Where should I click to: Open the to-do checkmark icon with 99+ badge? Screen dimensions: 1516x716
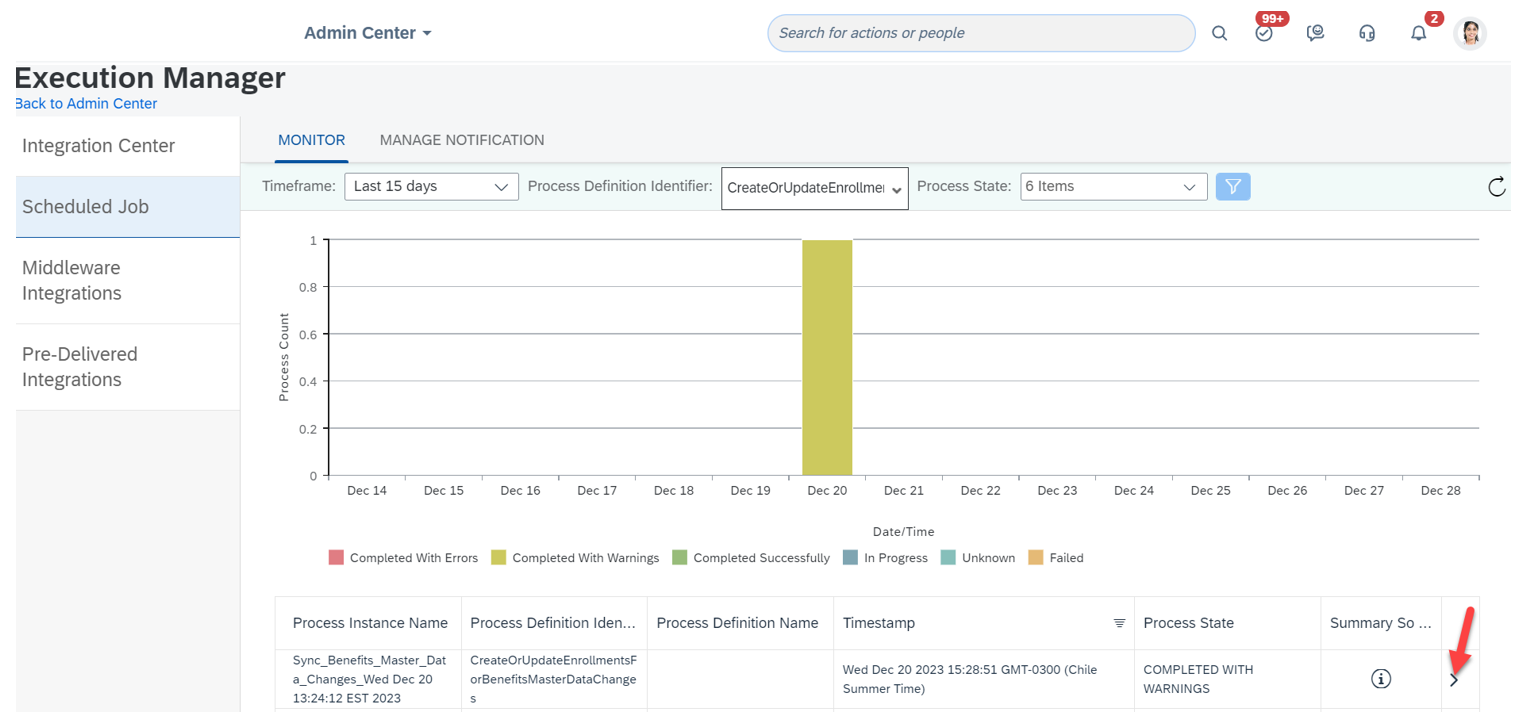pyautogui.click(x=1264, y=33)
